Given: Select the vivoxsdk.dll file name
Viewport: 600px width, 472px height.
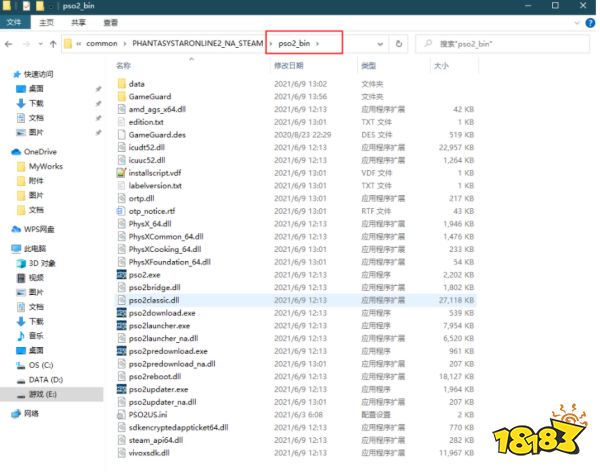Looking at the screenshot, I should (149, 453).
